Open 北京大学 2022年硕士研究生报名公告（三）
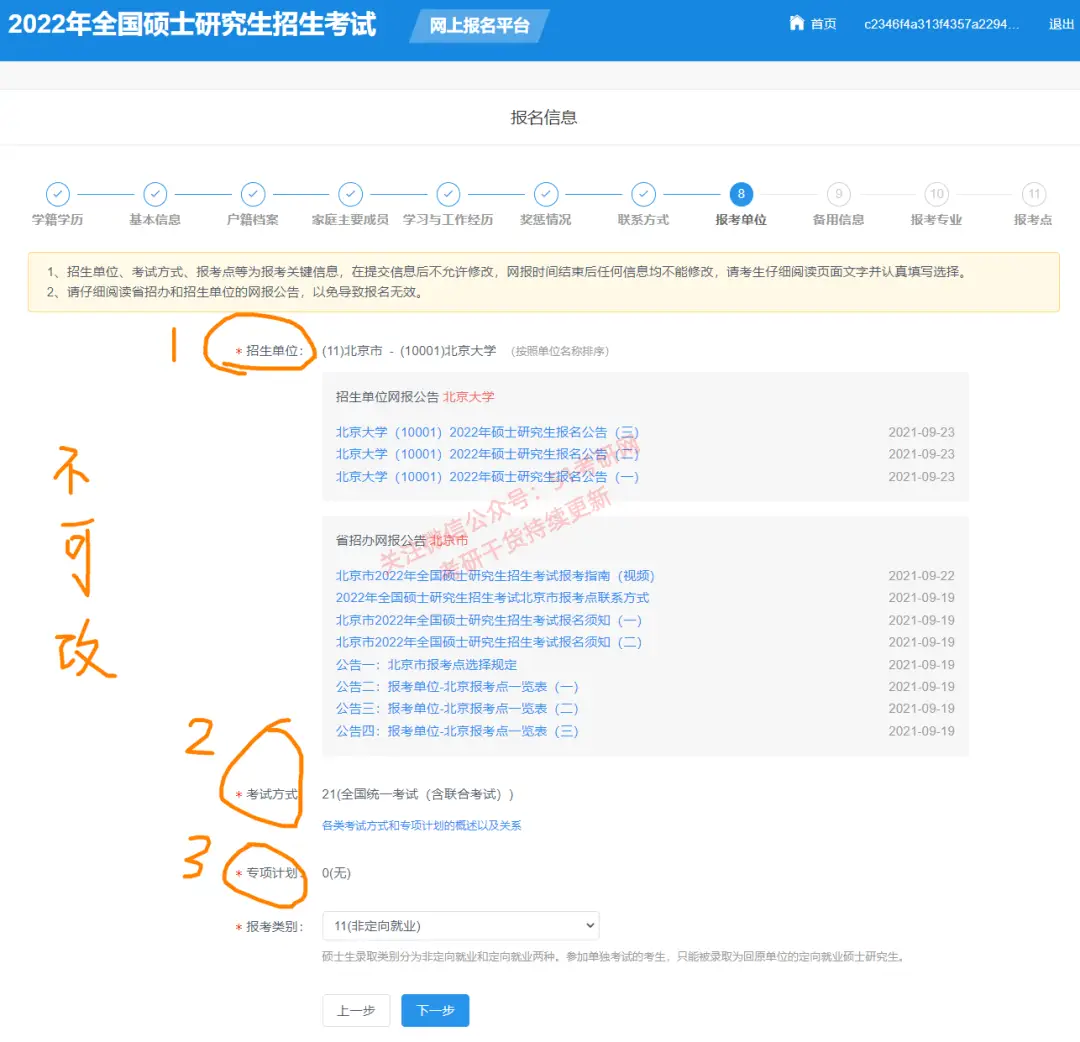Viewport: 1080px width, 1042px height. point(487,433)
